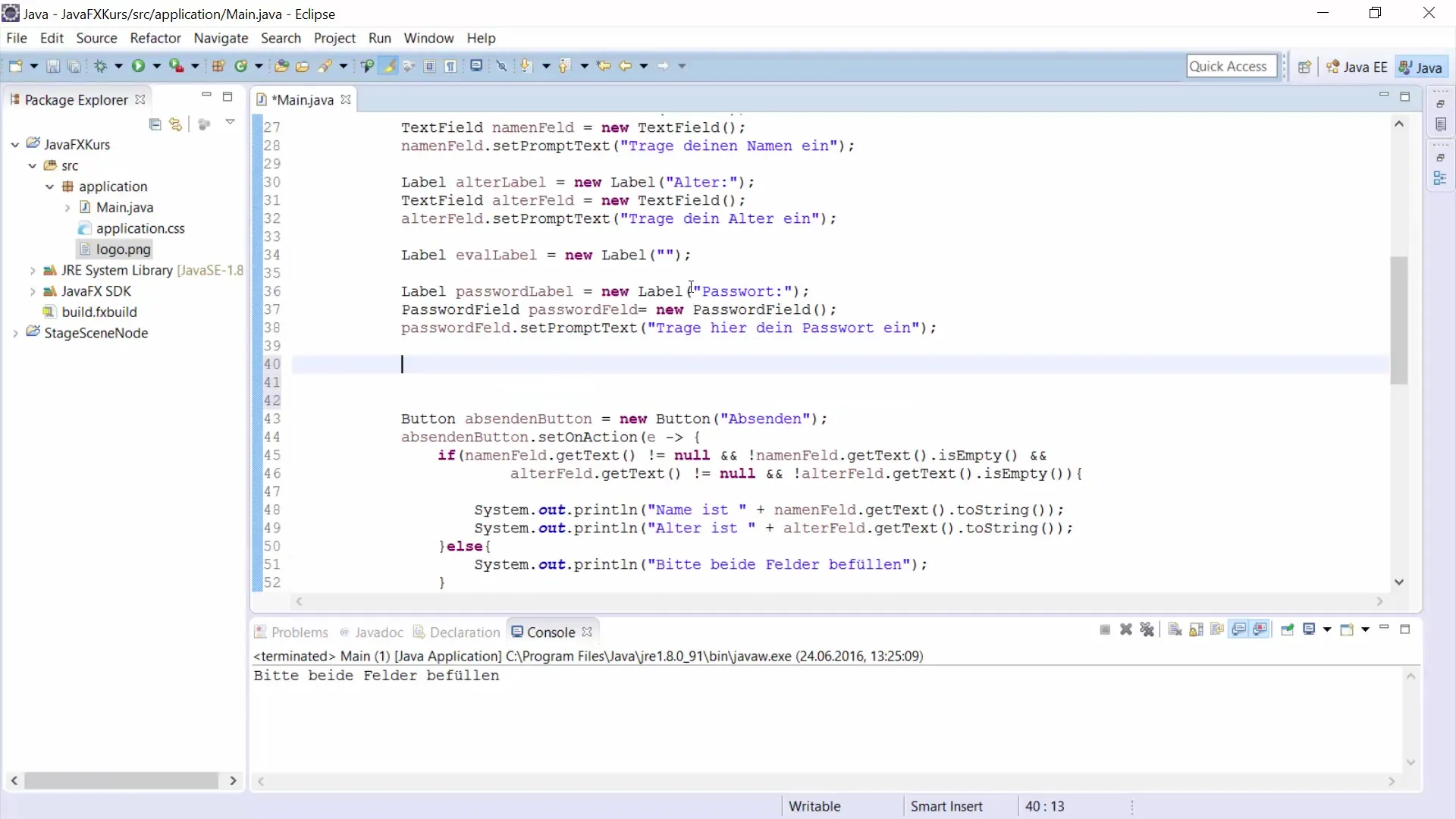Toggle Show Console on Standard Error
Image resolution: width=1456 pixels, height=819 pixels.
tap(1260, 629)
